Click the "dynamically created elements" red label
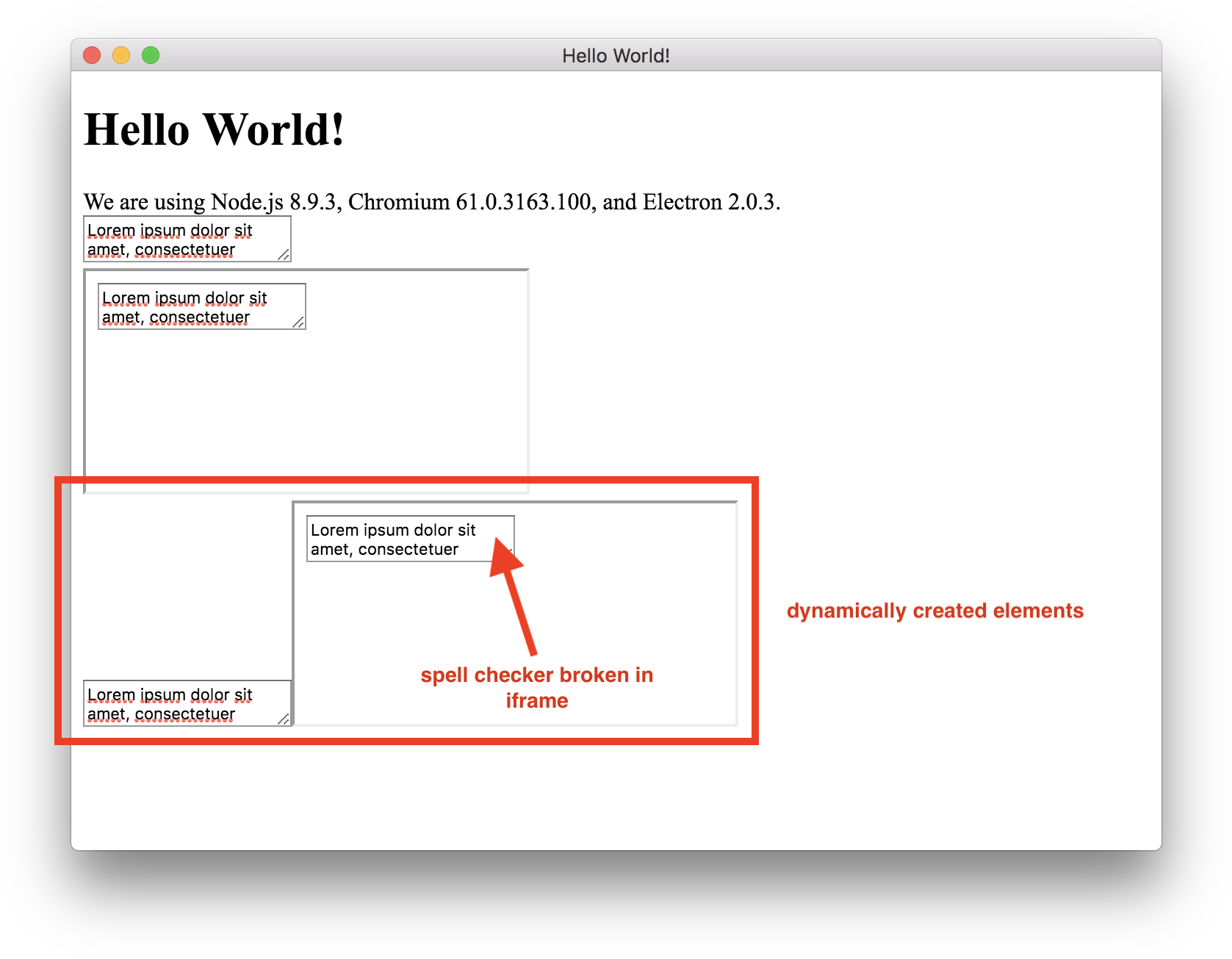This screenshot has height=959, width=1232. 934,611
